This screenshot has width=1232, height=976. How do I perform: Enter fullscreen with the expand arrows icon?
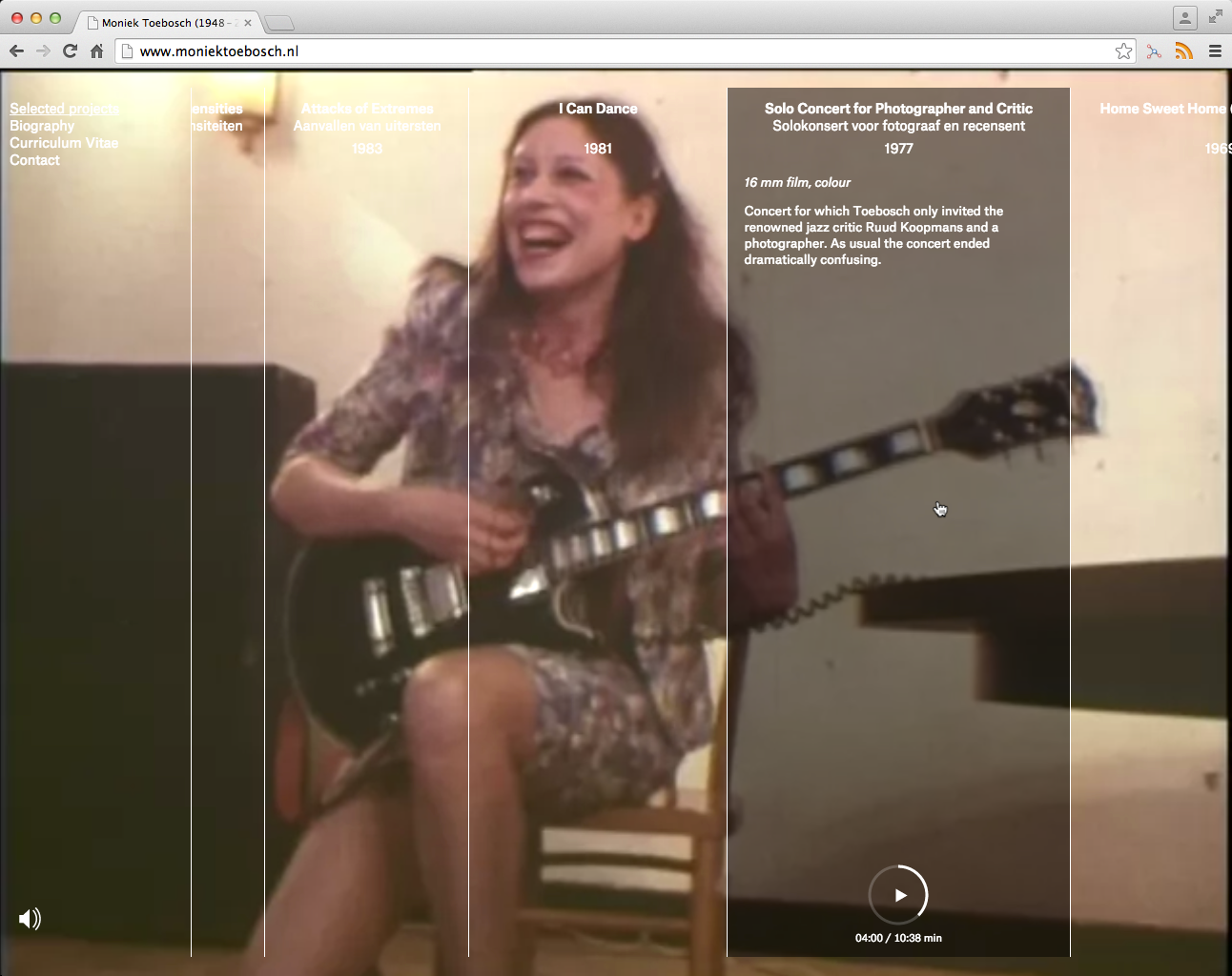pyautogui.click(x=1215, y=16)
